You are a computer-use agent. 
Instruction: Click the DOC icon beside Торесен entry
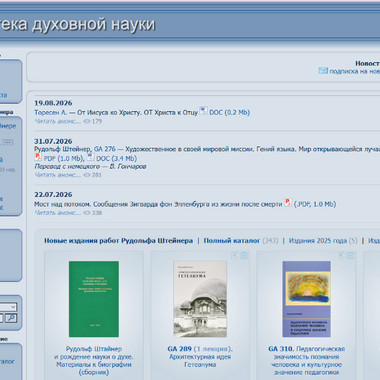(203, 111)
